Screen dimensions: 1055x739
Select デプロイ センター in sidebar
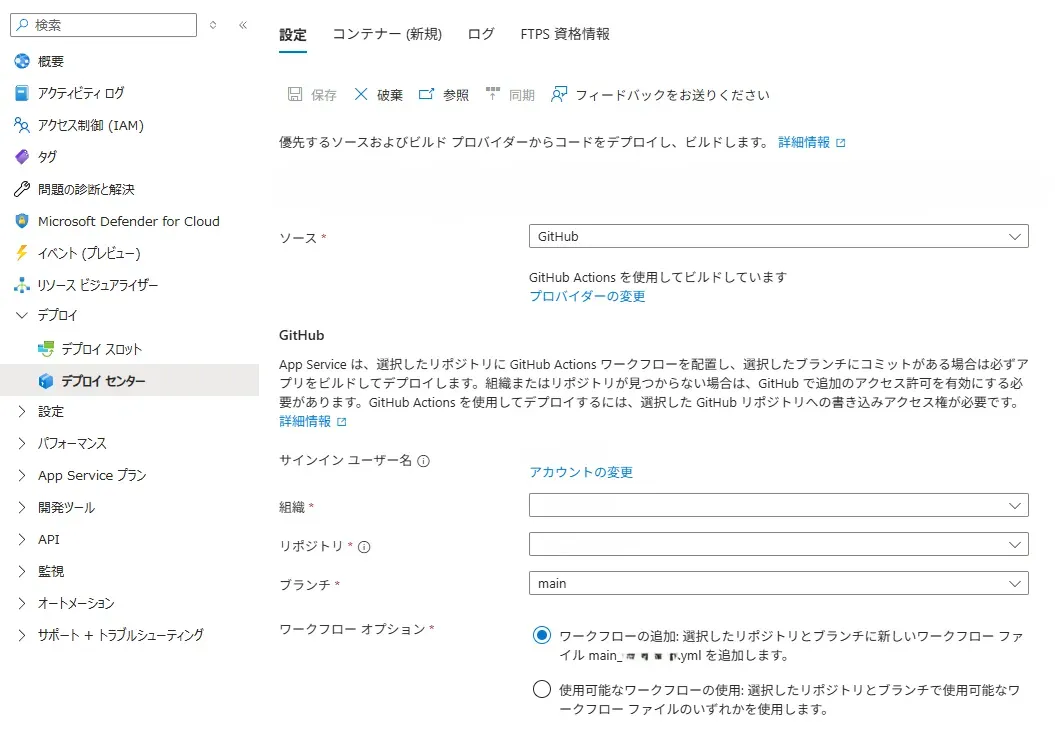(x=129, y=381)
